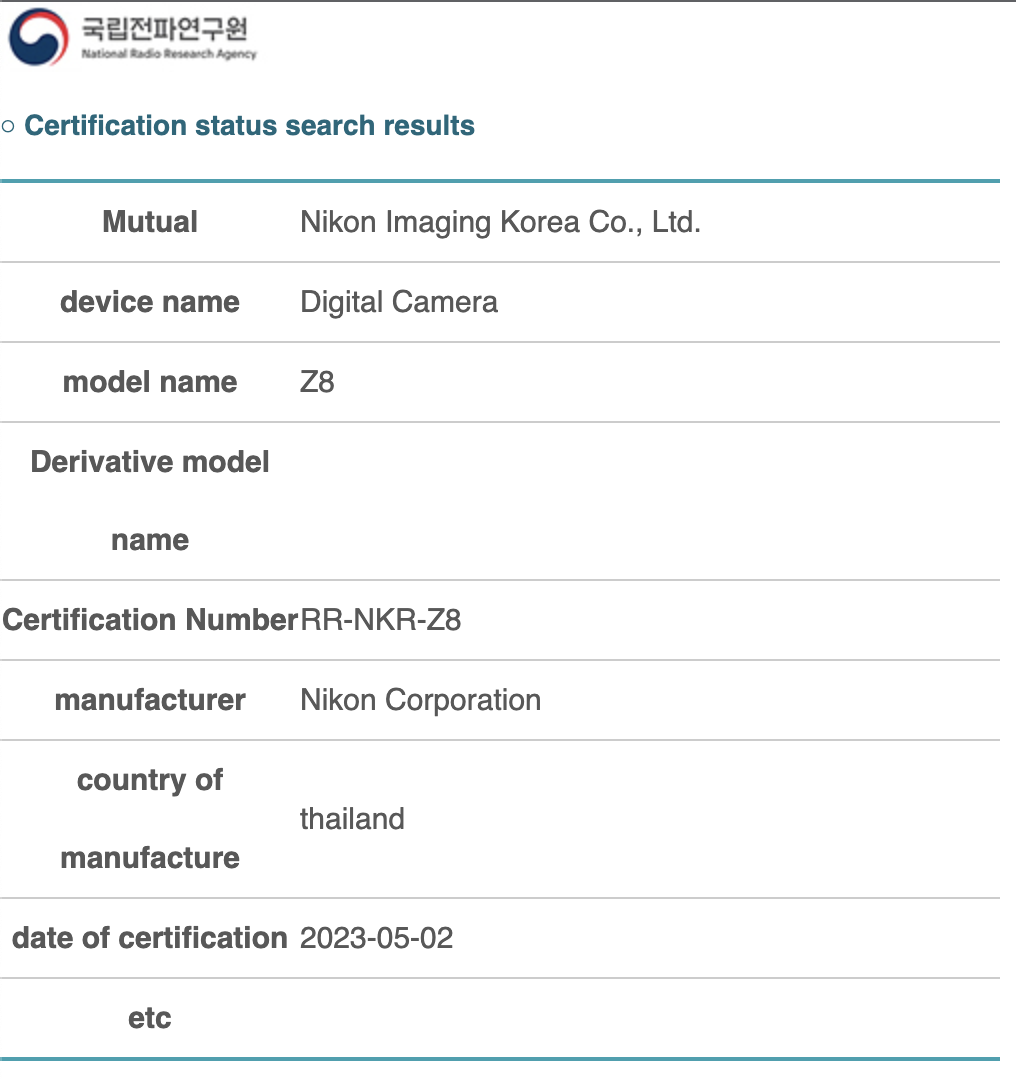Click the 2023-05-02 date value

[376, 938]
